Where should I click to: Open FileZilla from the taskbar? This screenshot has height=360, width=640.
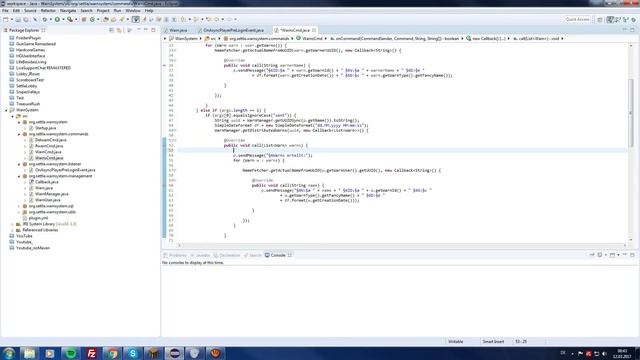pos(91,353)
